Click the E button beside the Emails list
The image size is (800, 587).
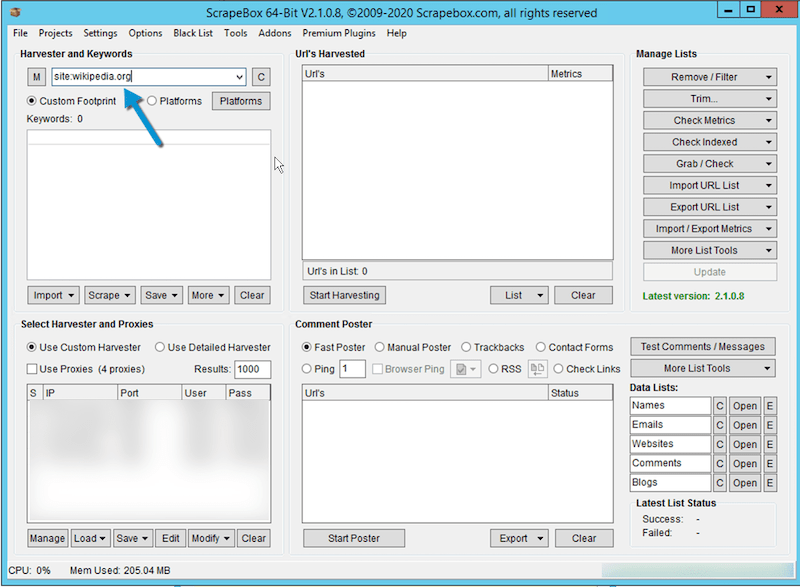pos(770,425)
